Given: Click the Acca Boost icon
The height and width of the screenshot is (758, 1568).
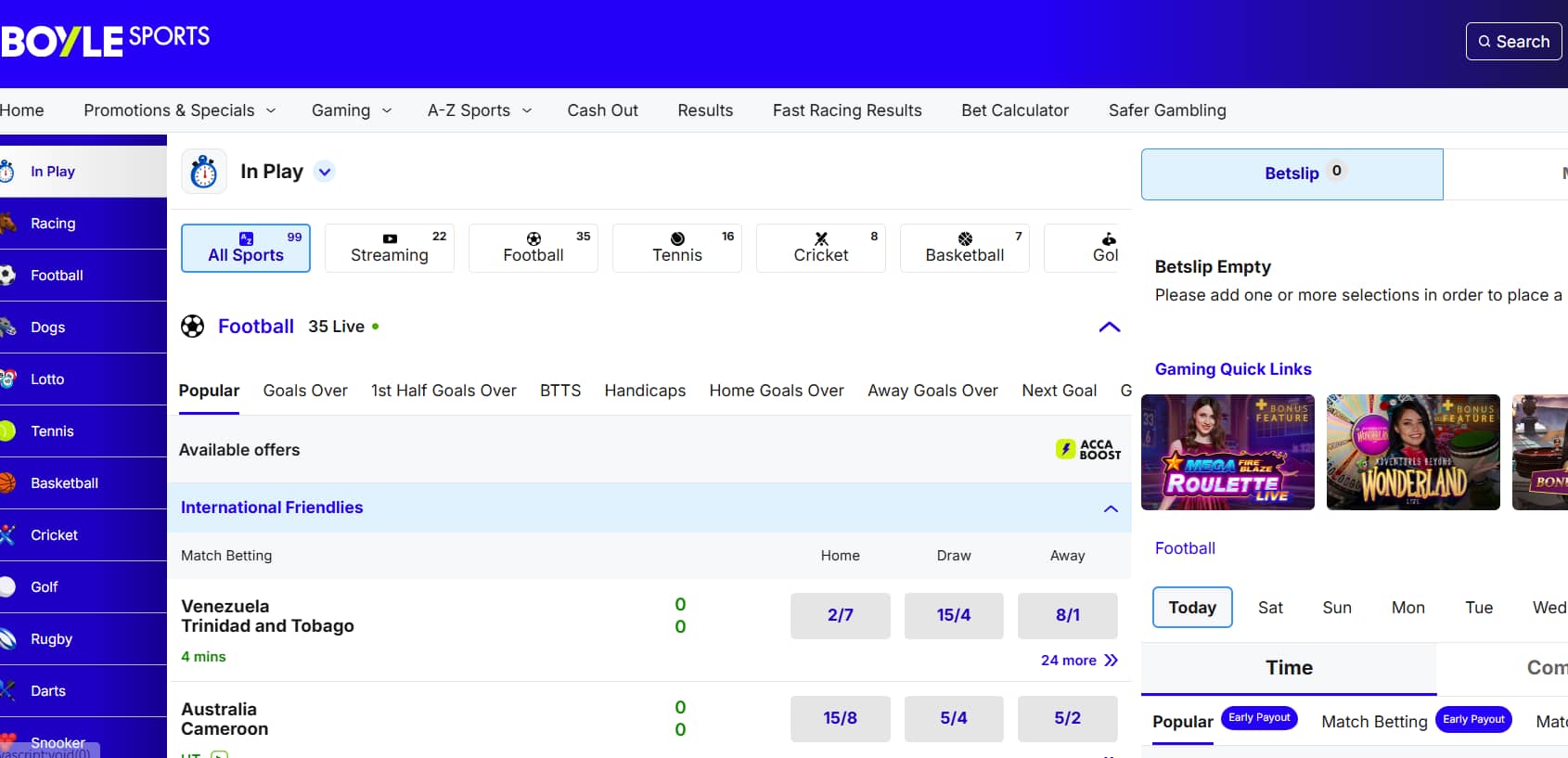Looking at the screenshot, I should [x=1088, y=449].
